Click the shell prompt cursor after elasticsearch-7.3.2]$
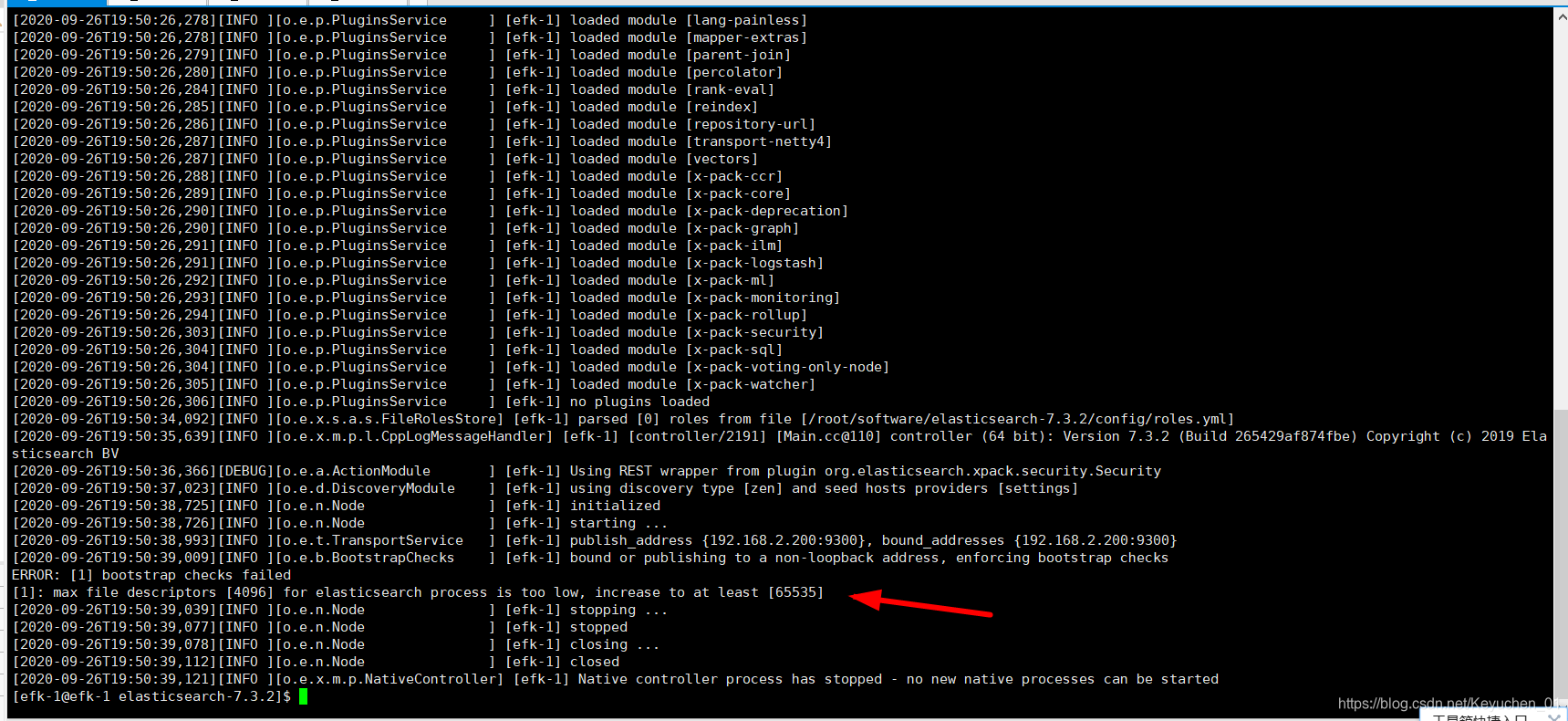This screenshot has height=721, width=1568. point(304,696)
